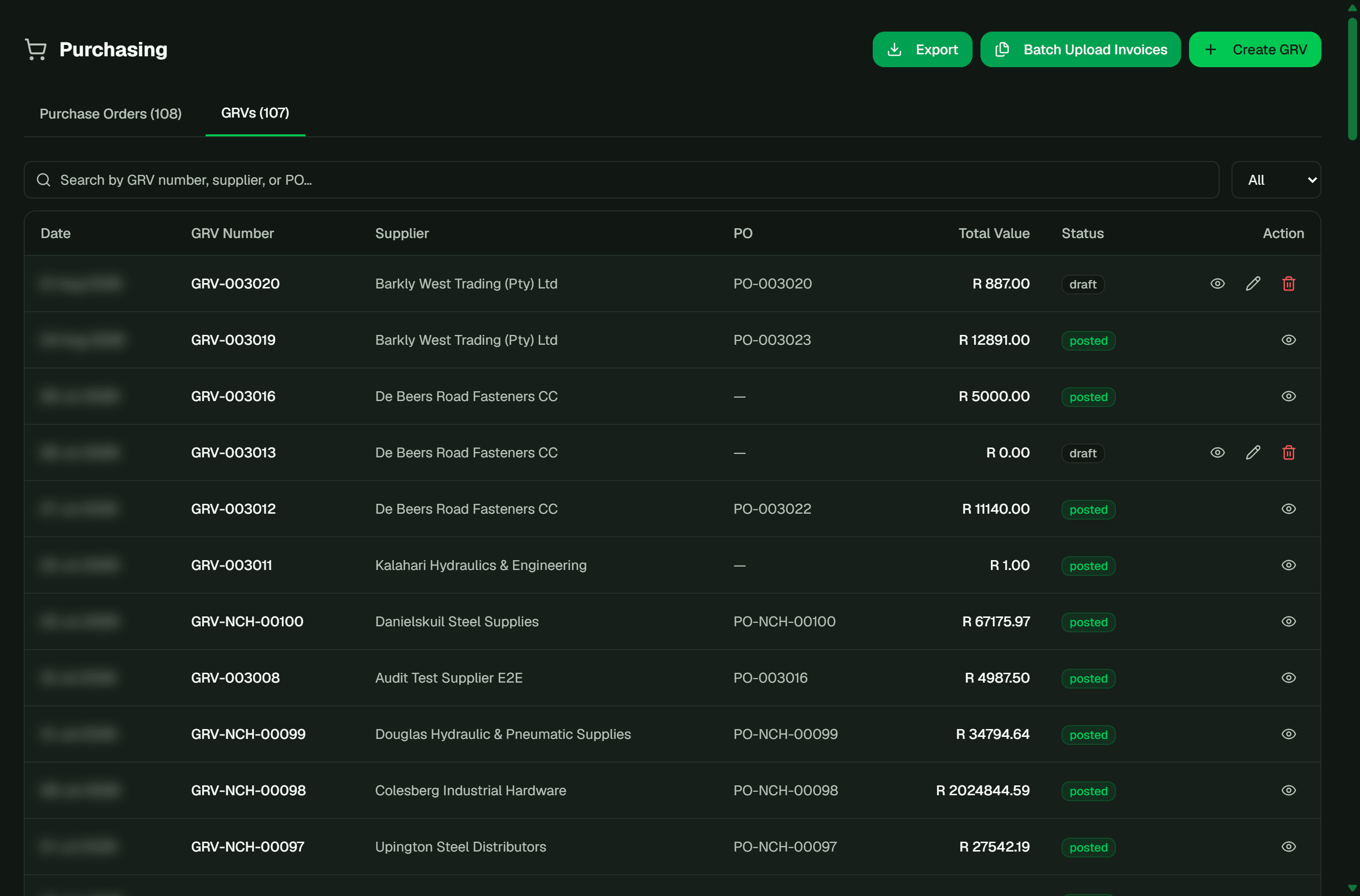Click supplier Audit Test Supplier E2E
The image size is (1360, 896).
(x=448, y=678)
